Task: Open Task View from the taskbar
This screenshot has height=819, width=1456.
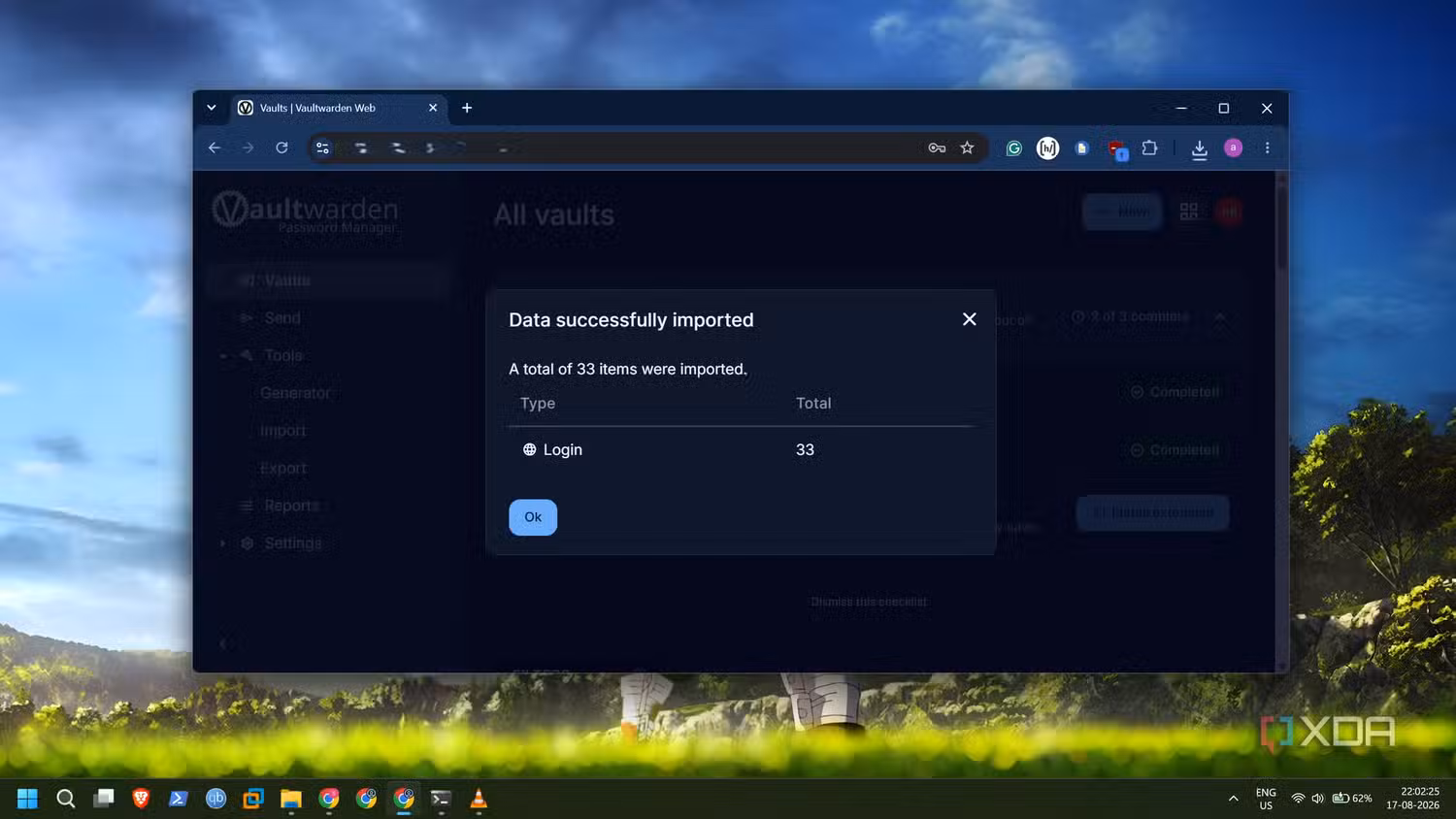Action: coord(103,799)
